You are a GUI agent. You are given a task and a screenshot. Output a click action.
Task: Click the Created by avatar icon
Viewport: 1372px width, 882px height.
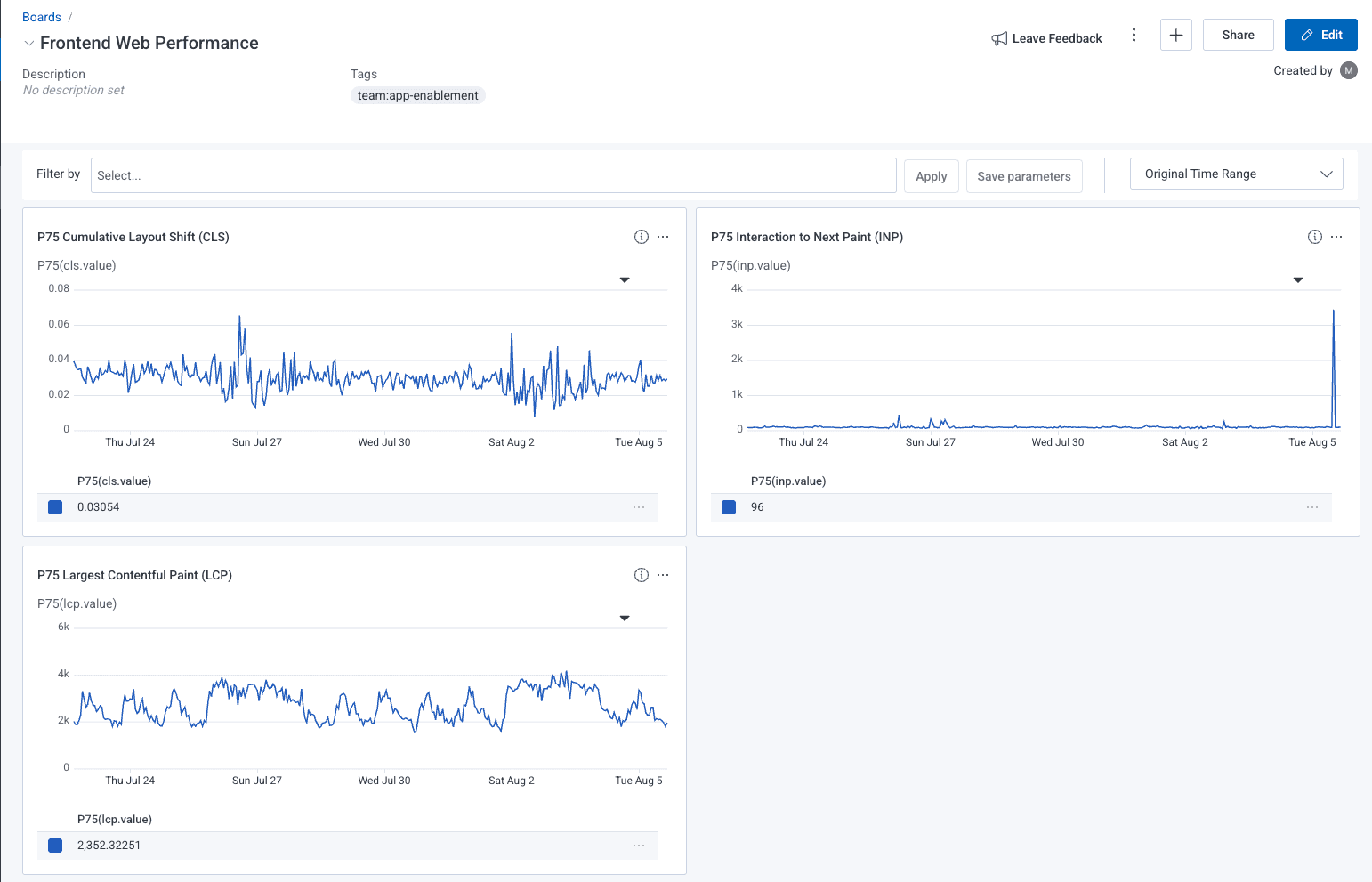click(1349, 70)
